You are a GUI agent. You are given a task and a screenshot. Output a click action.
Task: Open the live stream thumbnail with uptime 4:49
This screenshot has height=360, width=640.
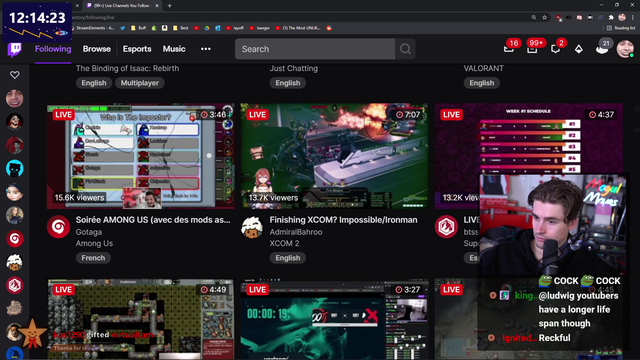click(140, 319)
